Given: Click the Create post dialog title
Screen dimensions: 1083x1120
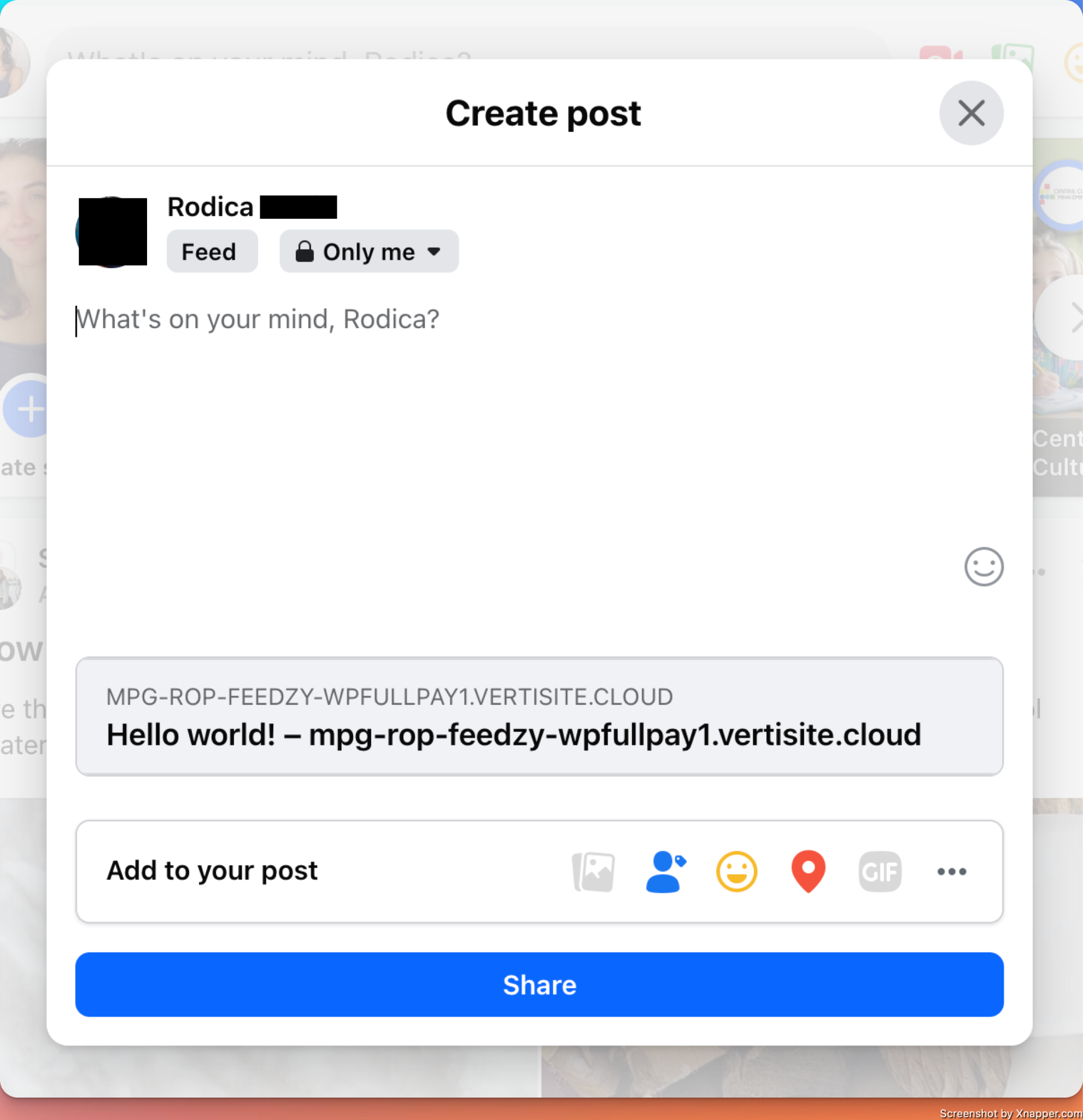Looking at the screenshot, I should coord(543,113).
